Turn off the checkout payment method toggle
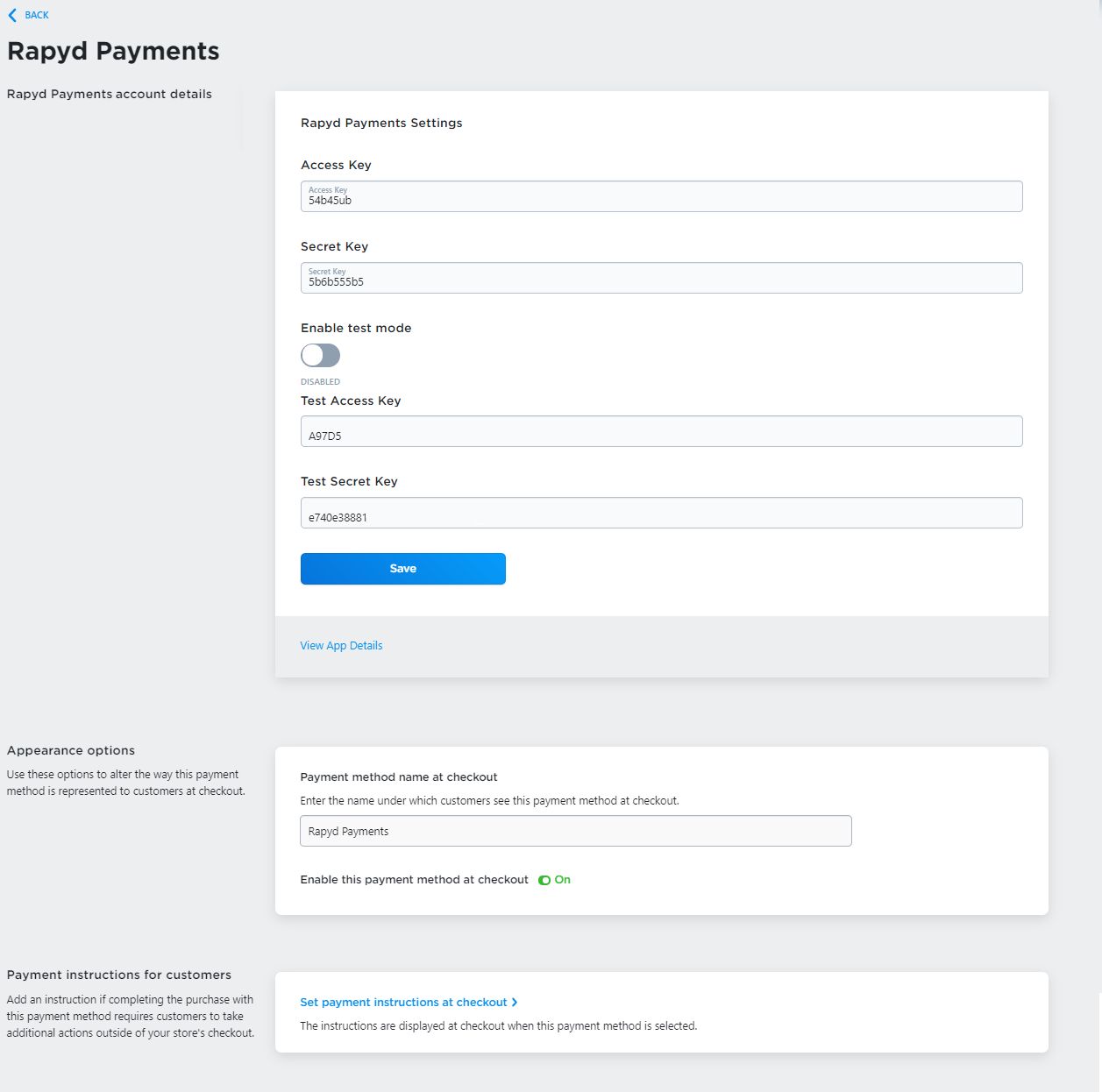The width and height of the screenshot is (1102, 1092). tap(544, 880)
